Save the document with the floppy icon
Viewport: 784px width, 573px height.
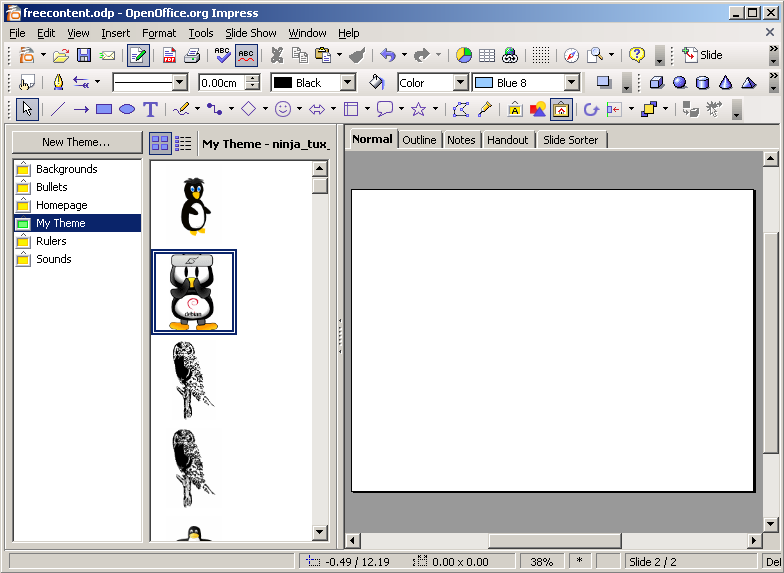pos(84,56)
